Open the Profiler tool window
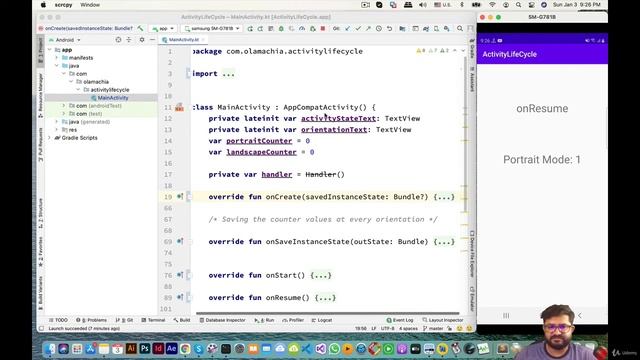Image resolution: width=640 pixels, height=360 pixels. click(x=293, y=320)
